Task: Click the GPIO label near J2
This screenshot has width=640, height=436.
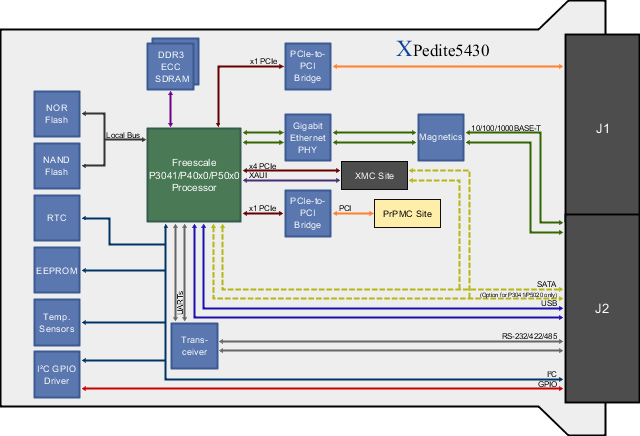Action: tap(547, 384)
